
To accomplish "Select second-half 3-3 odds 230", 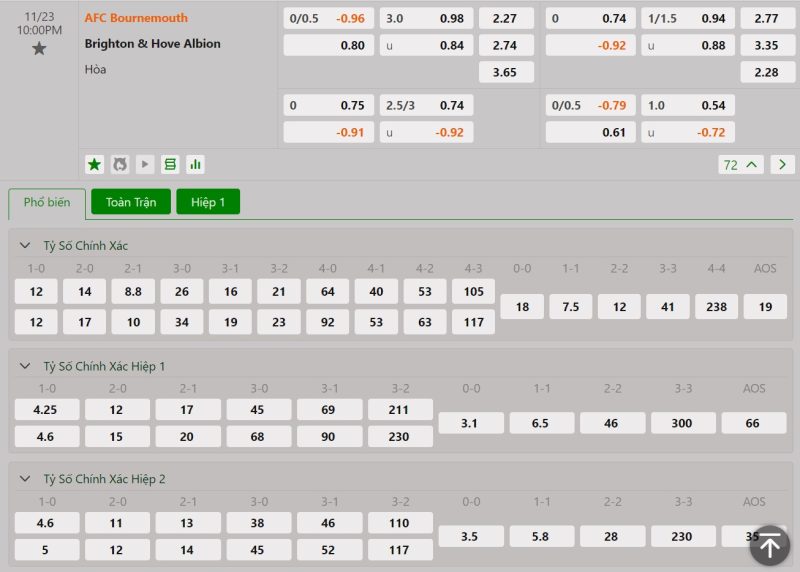I will (683, 536).
